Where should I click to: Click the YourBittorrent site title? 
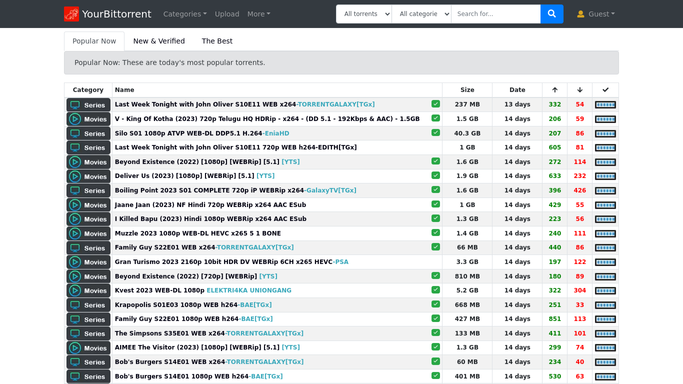(116, 14)
